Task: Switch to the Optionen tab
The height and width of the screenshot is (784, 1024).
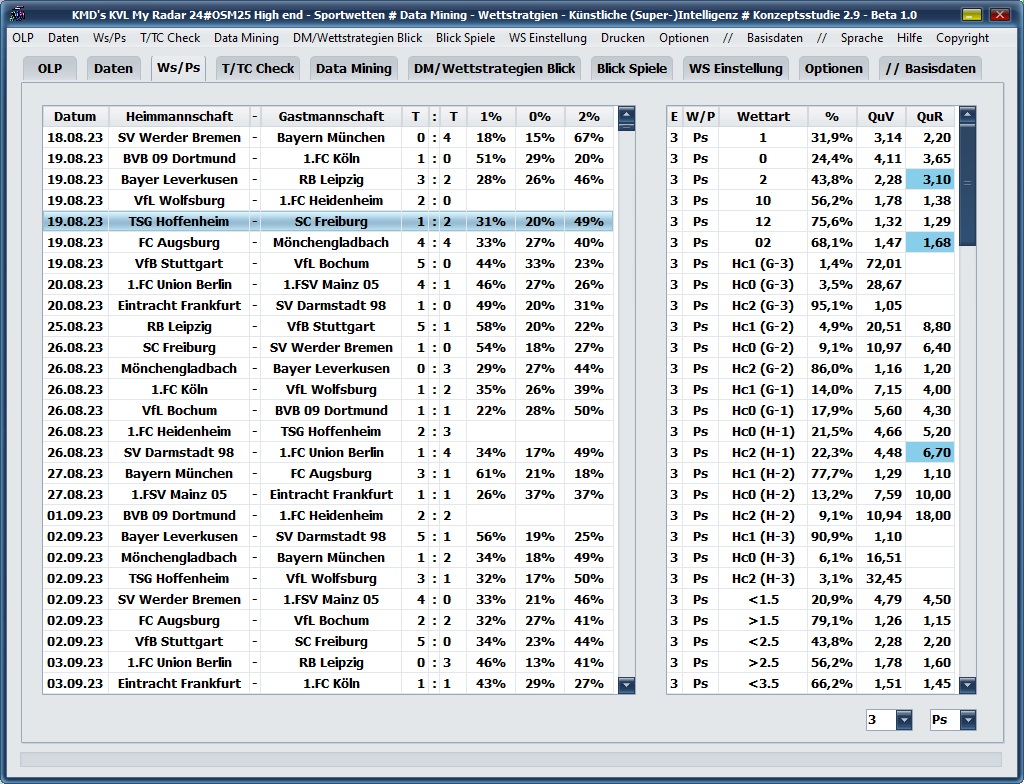Action: [x=833, y=69]
